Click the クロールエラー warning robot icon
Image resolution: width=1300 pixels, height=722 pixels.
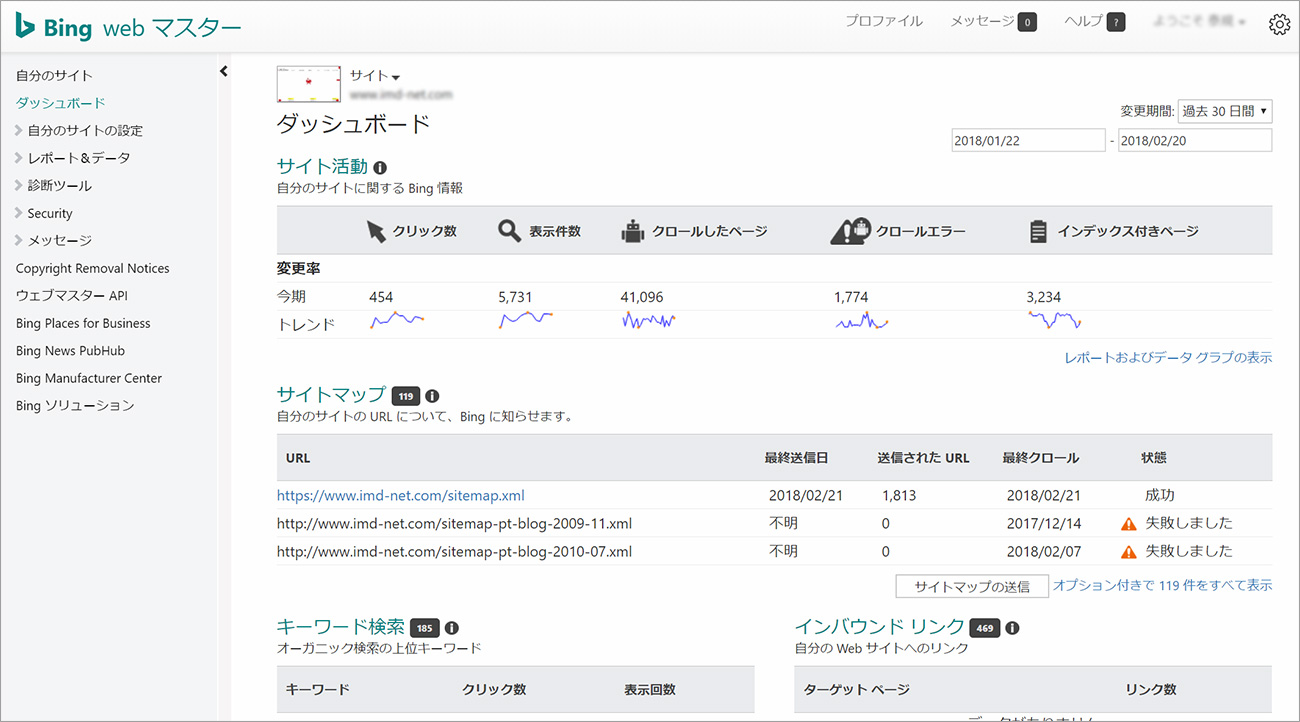[850, 231]
